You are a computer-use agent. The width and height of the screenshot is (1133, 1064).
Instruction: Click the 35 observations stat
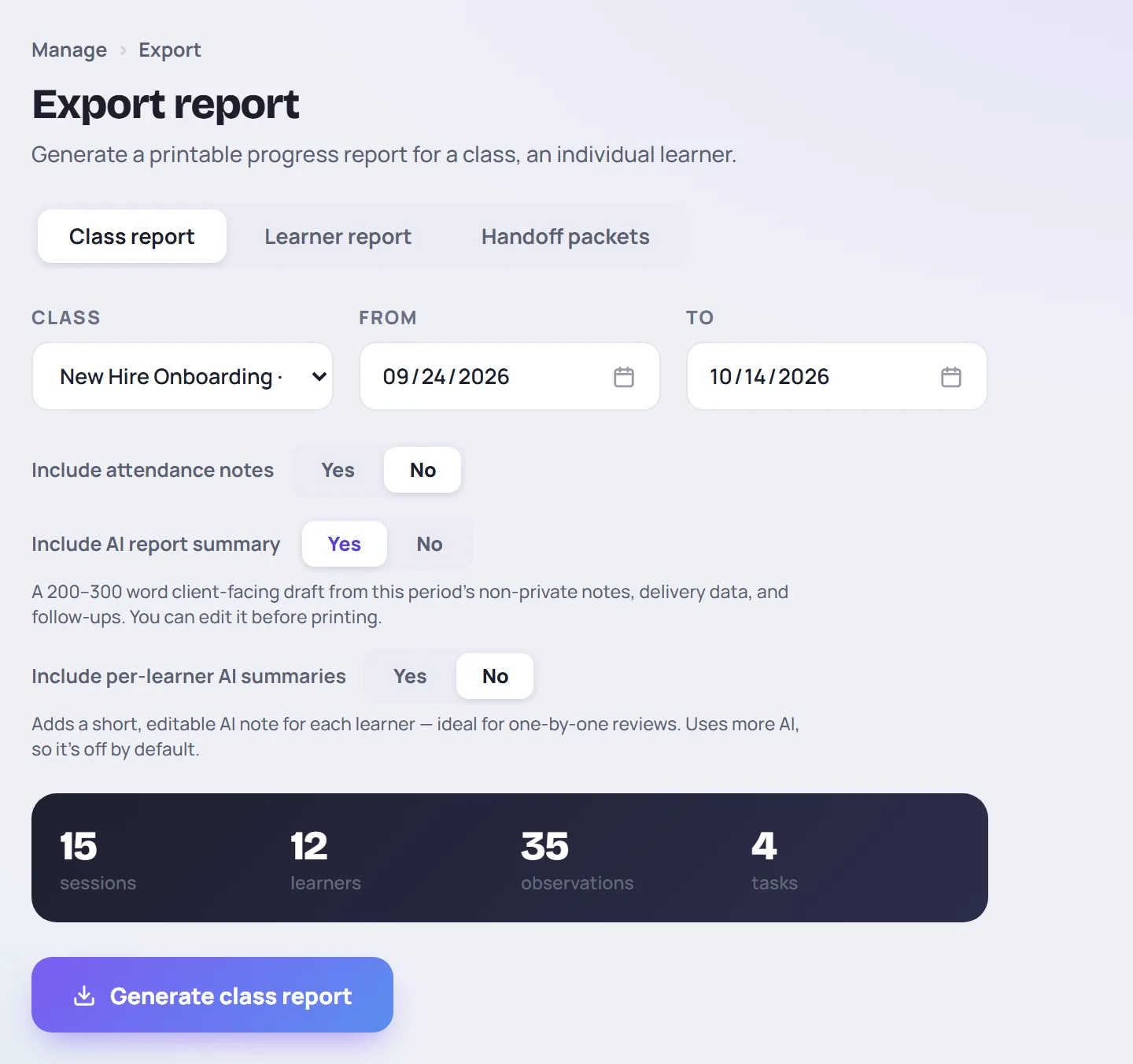tap(578, 860)
